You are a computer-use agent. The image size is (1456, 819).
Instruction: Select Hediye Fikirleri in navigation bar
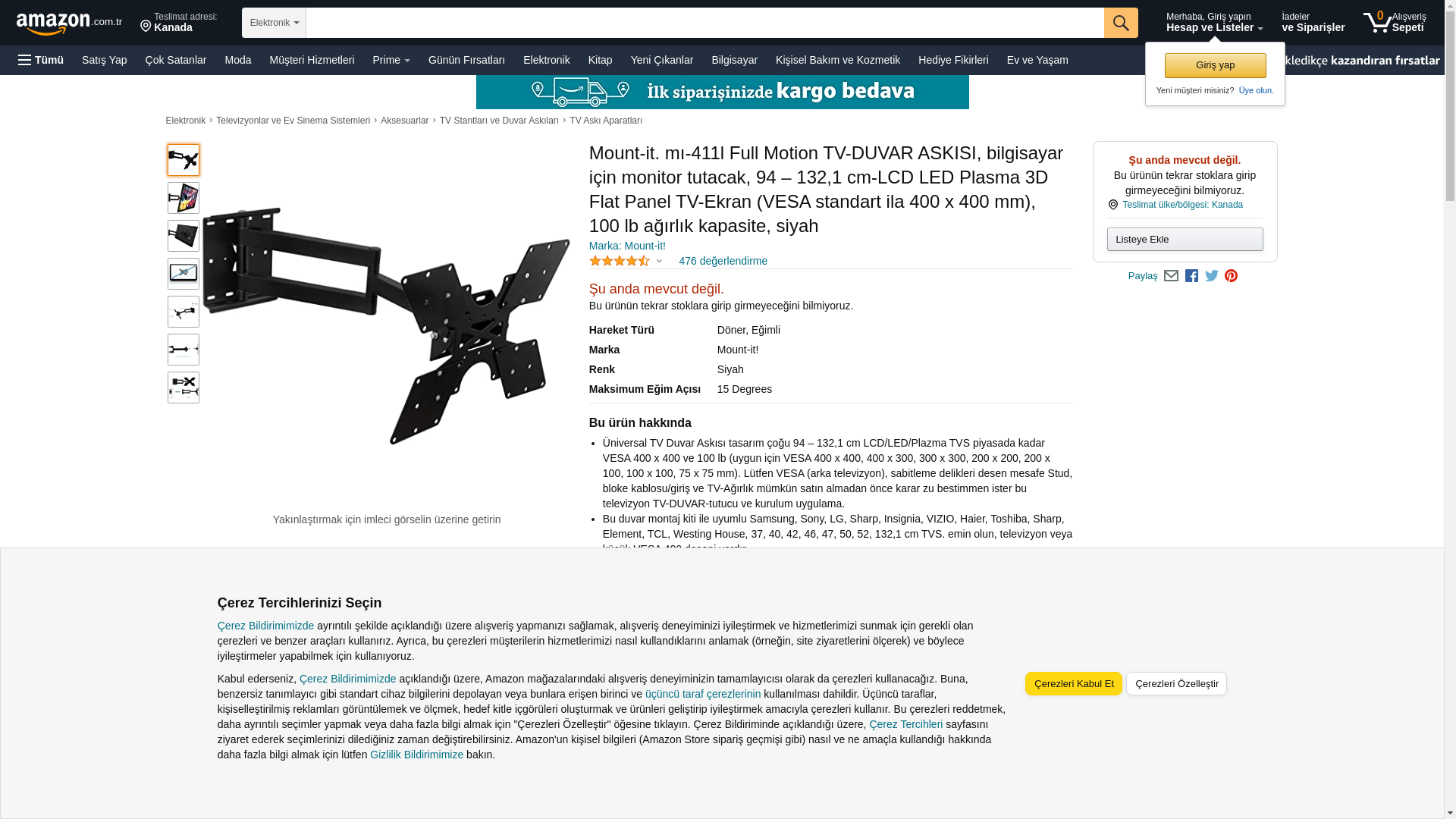point(953,60)
